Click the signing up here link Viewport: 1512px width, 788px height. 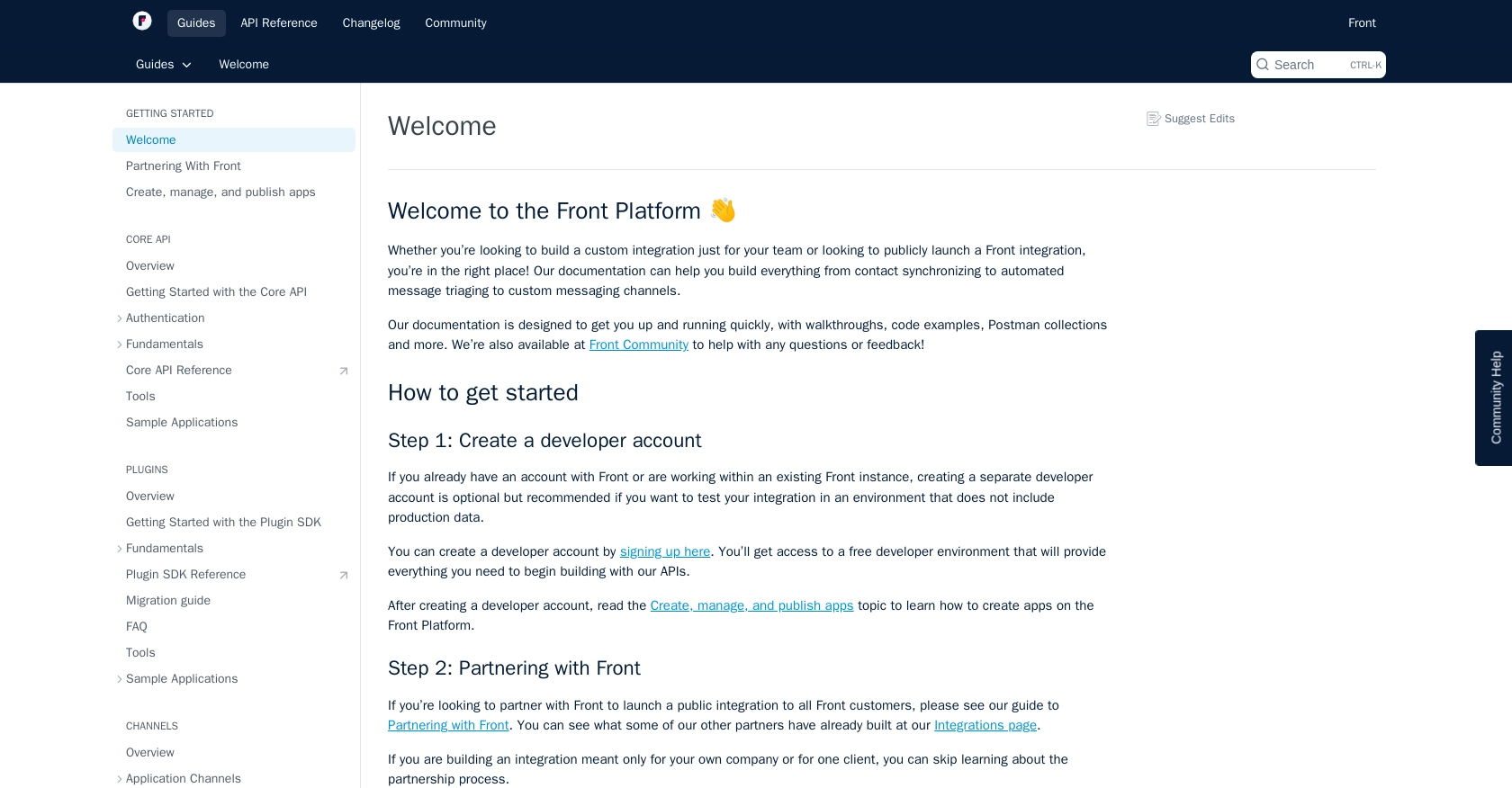[665, 551]
